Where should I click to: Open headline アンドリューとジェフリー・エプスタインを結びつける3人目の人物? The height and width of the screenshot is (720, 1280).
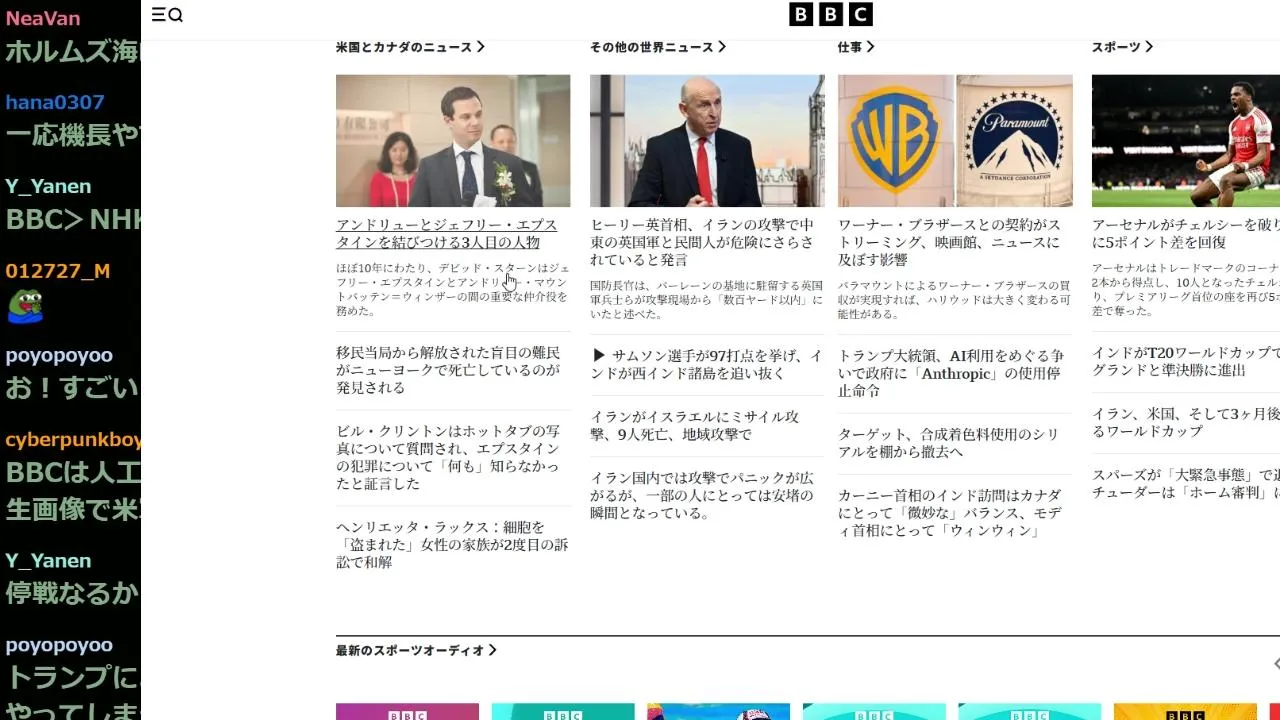446,234
